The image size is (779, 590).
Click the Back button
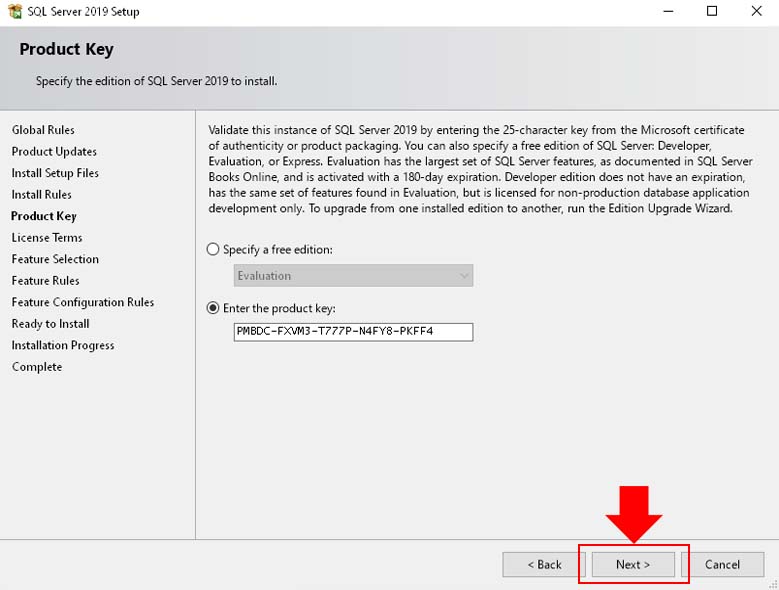coord(544,565)
